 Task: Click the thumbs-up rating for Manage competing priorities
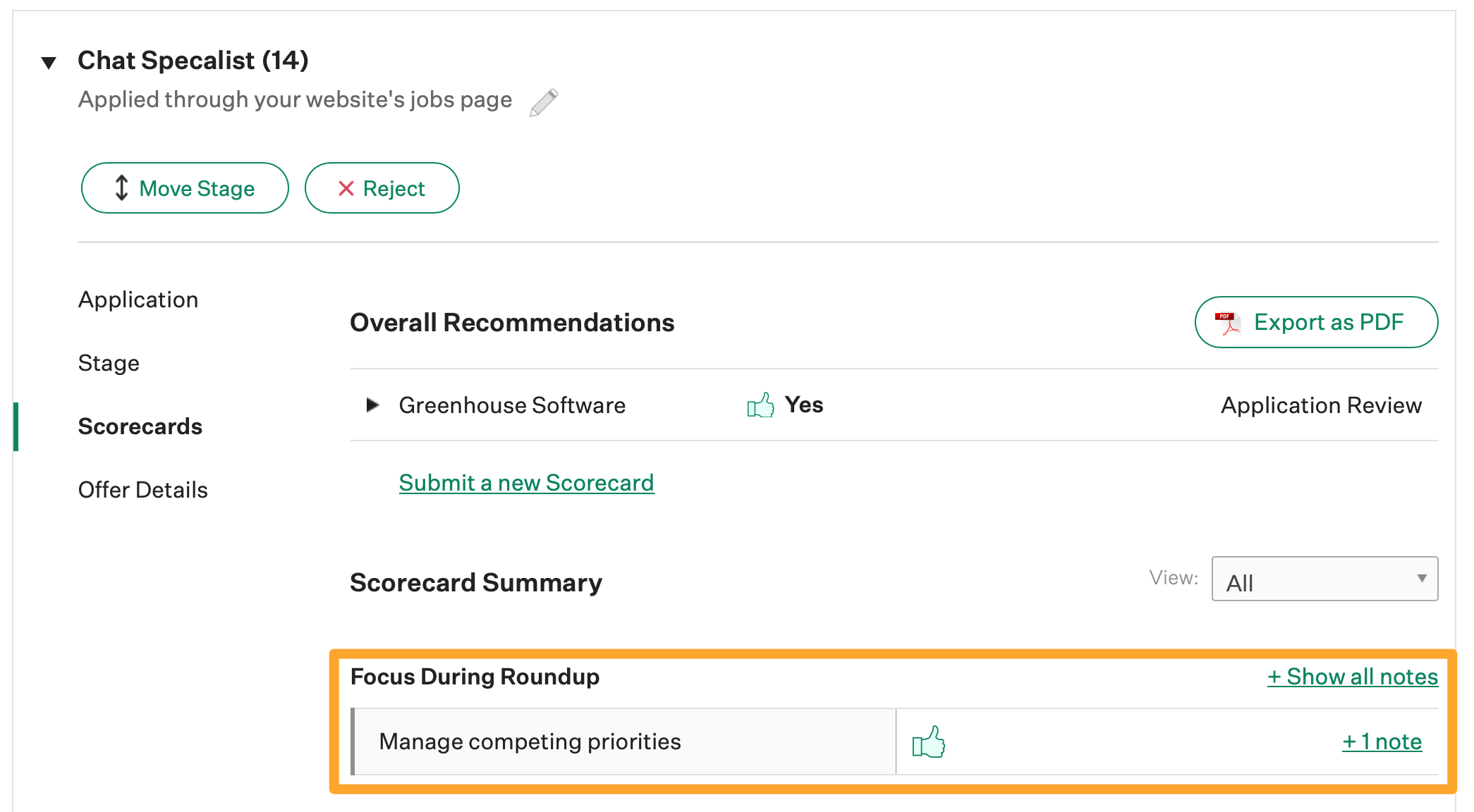pyautogui.click(x=928, y=742)
